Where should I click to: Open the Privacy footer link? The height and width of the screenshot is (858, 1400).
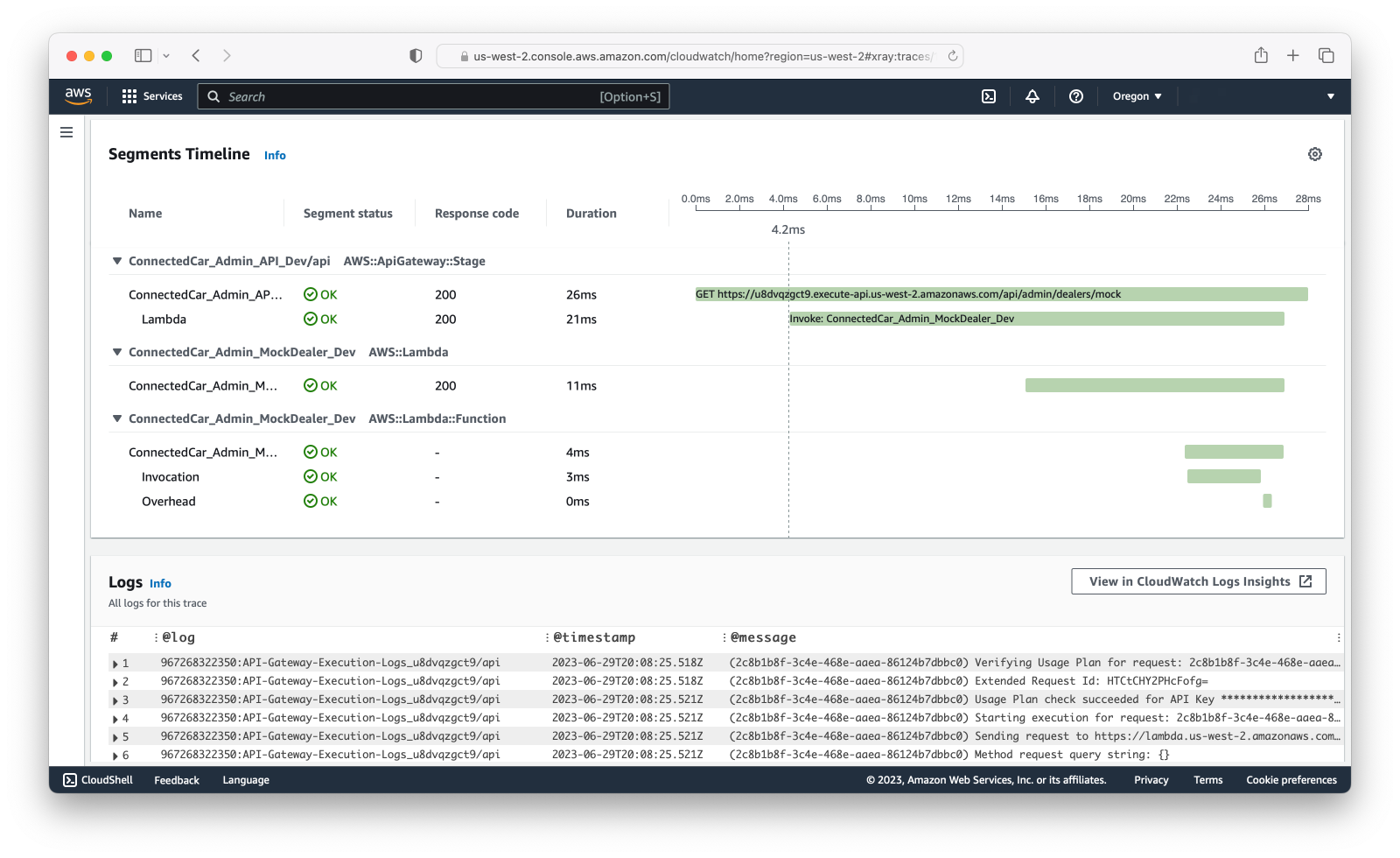pyautogui.click(x=1151, y=780)
